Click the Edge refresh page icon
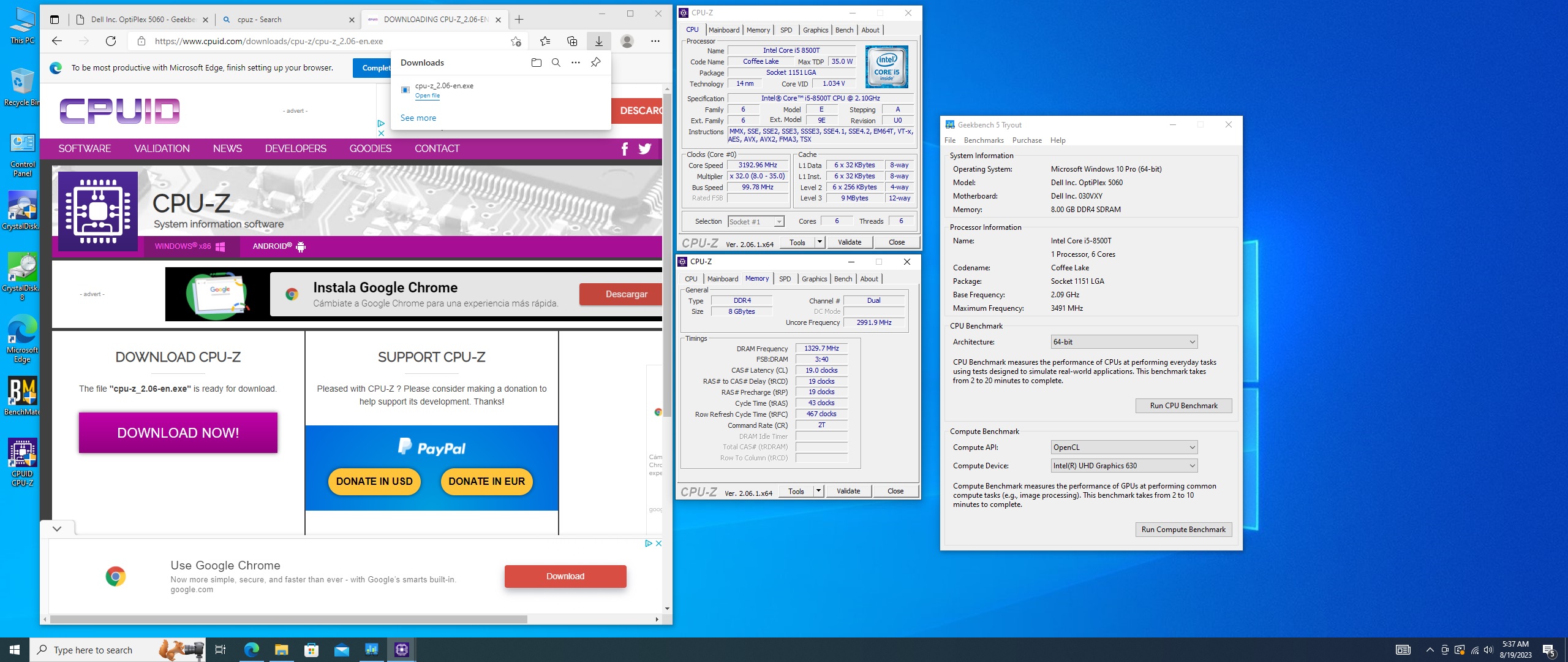 point(111,41)
